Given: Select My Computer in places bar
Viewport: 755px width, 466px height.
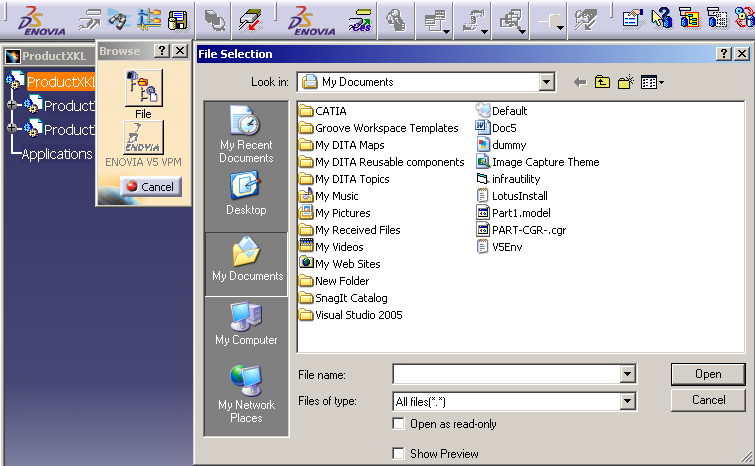Looking at the screenshot, I should [246, 324].
